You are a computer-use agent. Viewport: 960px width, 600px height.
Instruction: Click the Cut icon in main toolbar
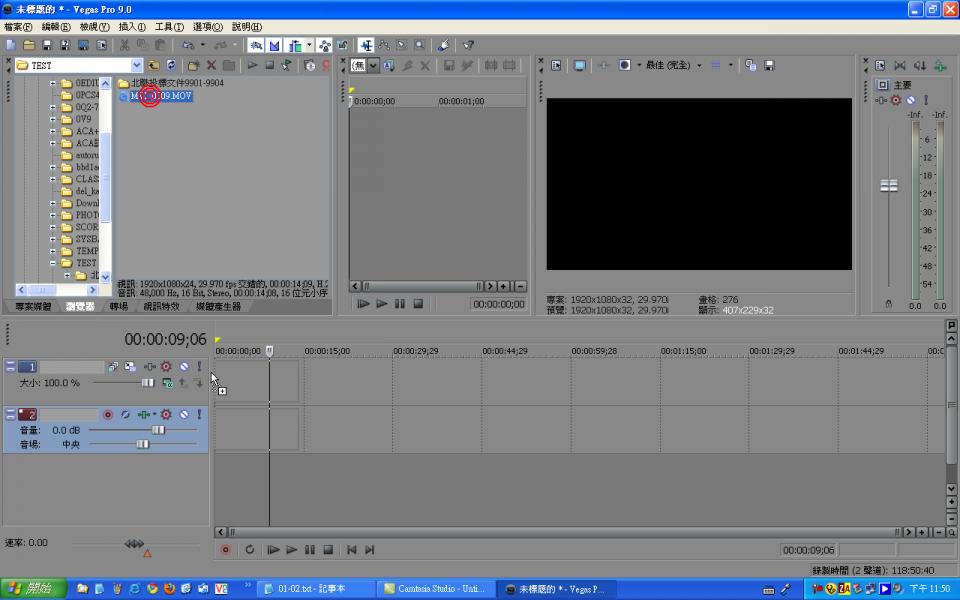click(124, 45)
